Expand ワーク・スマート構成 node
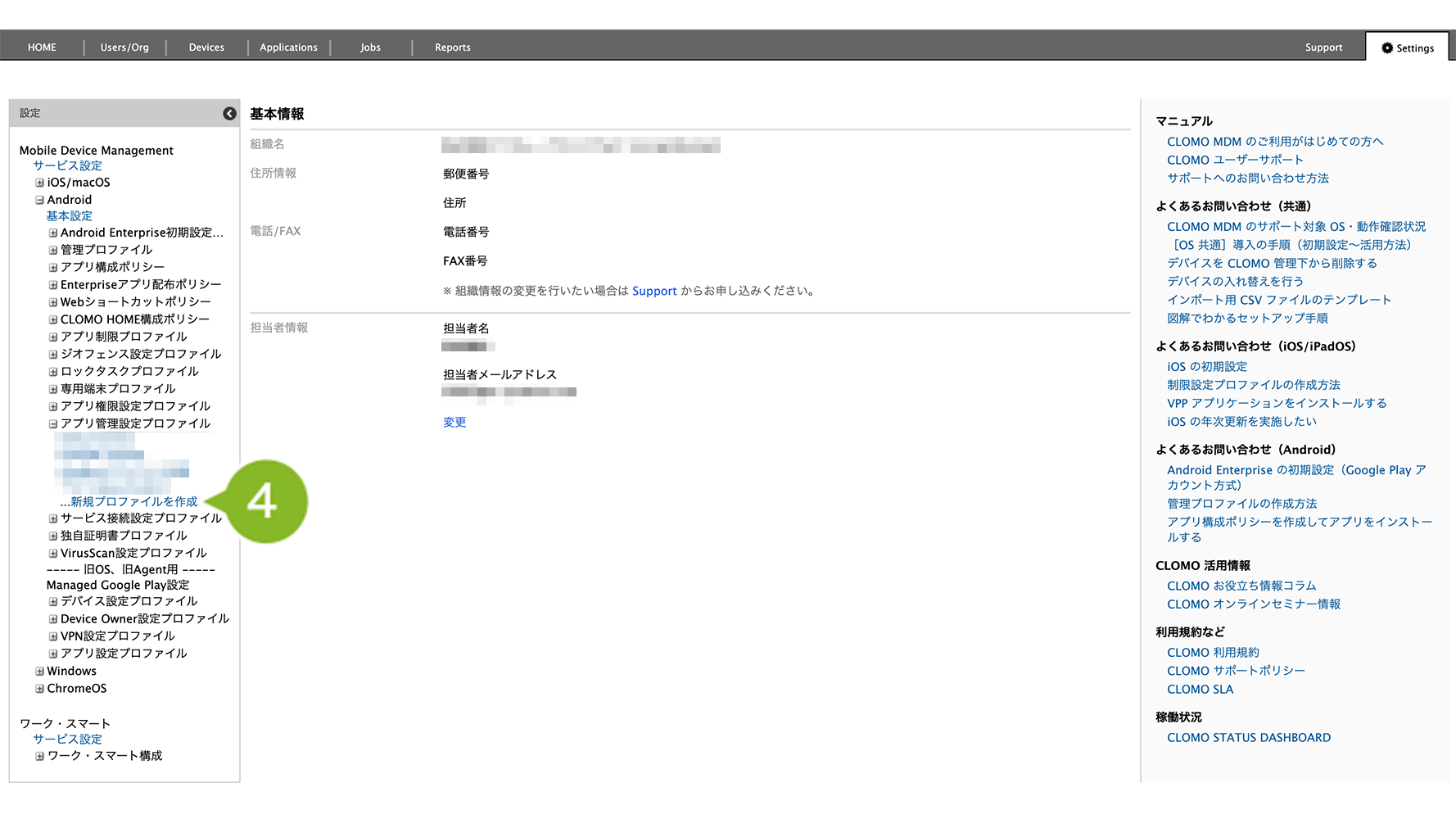This screenshot has width=1456, height=819. 39,756
